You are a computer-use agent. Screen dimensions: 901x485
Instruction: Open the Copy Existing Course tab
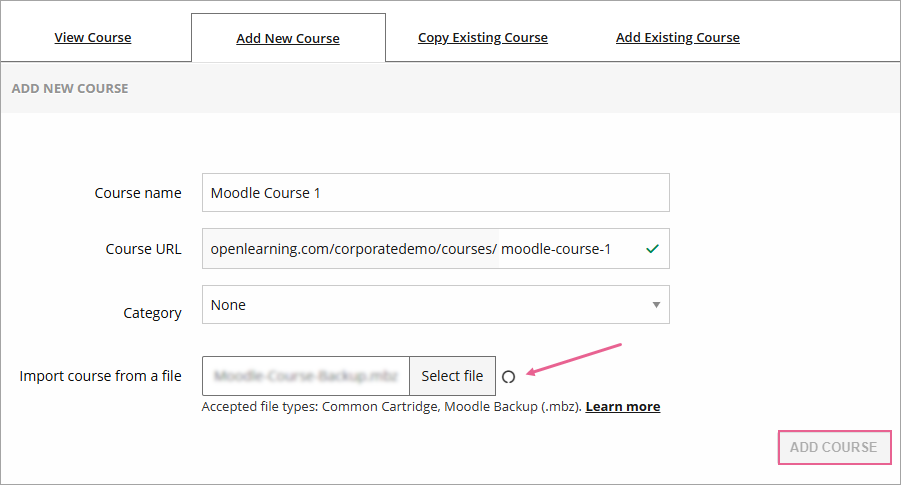coord(483,38)
